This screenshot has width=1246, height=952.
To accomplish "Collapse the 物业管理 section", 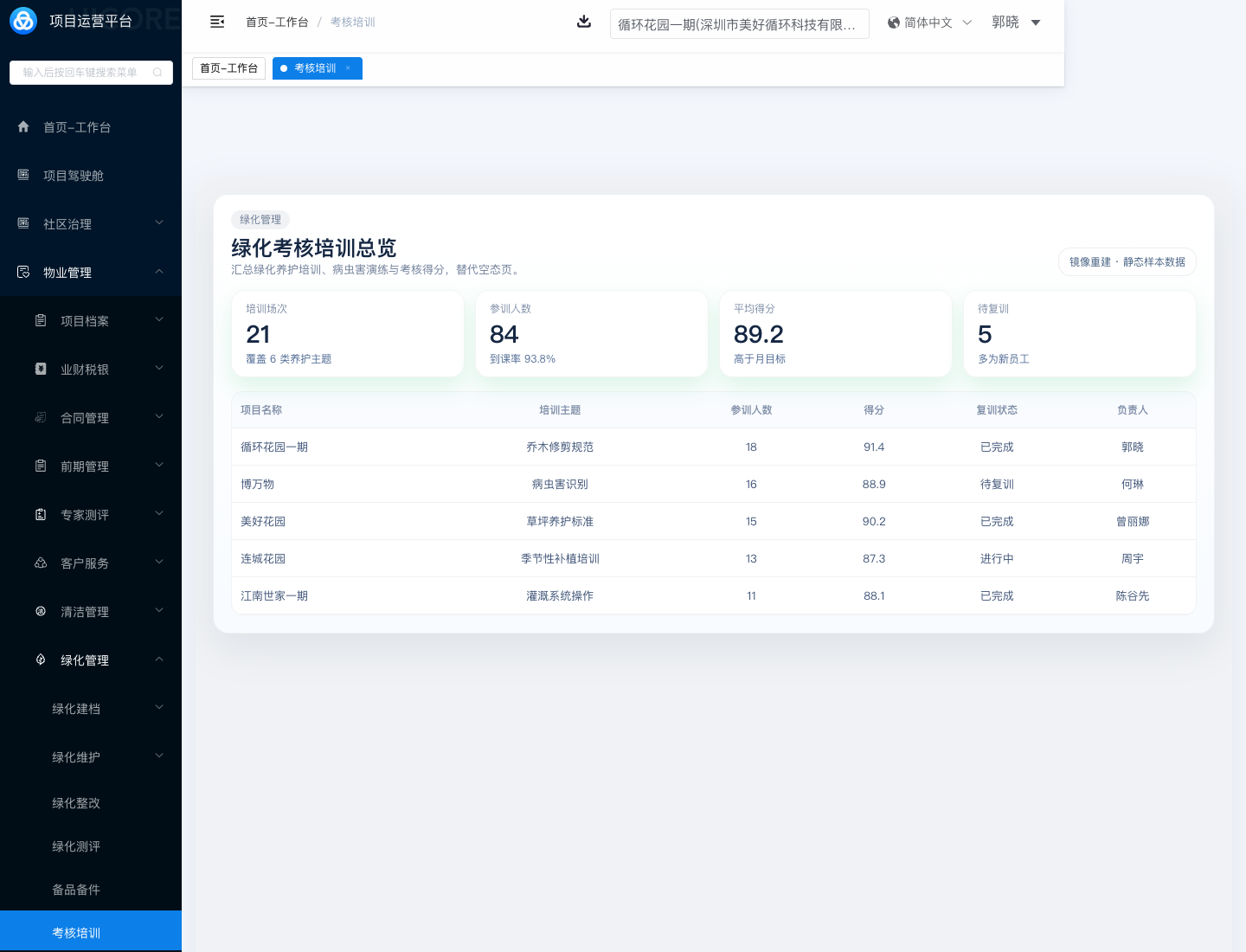I will (x=159, y=272).
